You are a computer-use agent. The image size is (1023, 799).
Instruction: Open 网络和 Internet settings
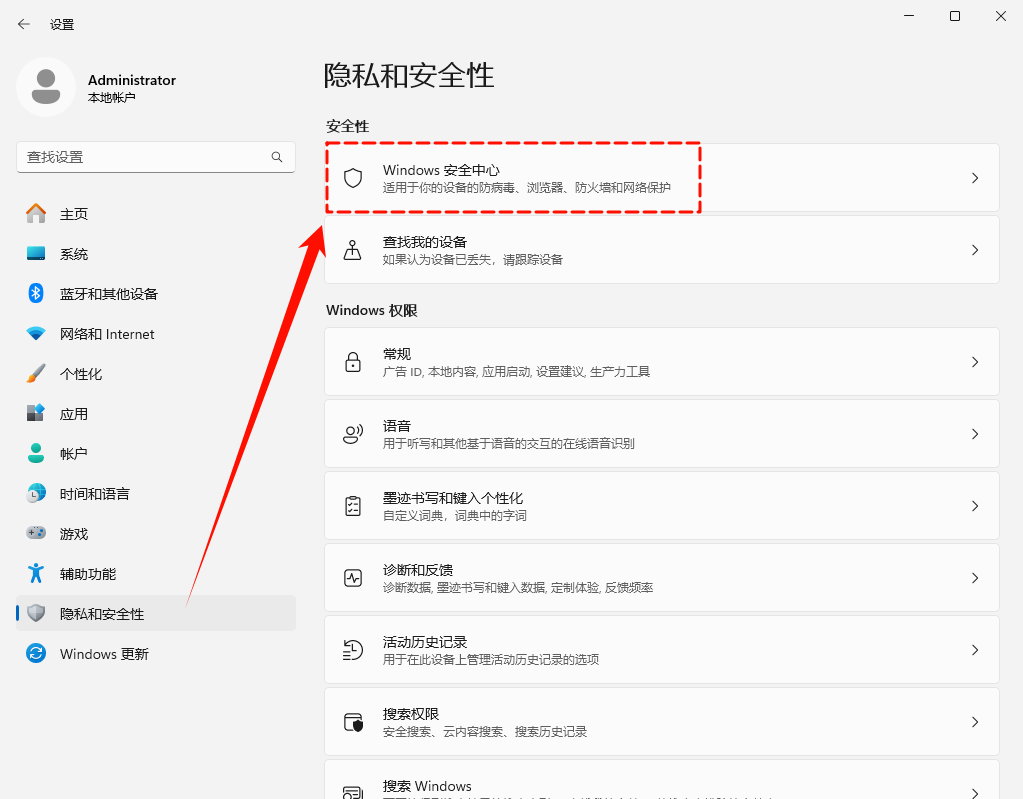(34, 333)
